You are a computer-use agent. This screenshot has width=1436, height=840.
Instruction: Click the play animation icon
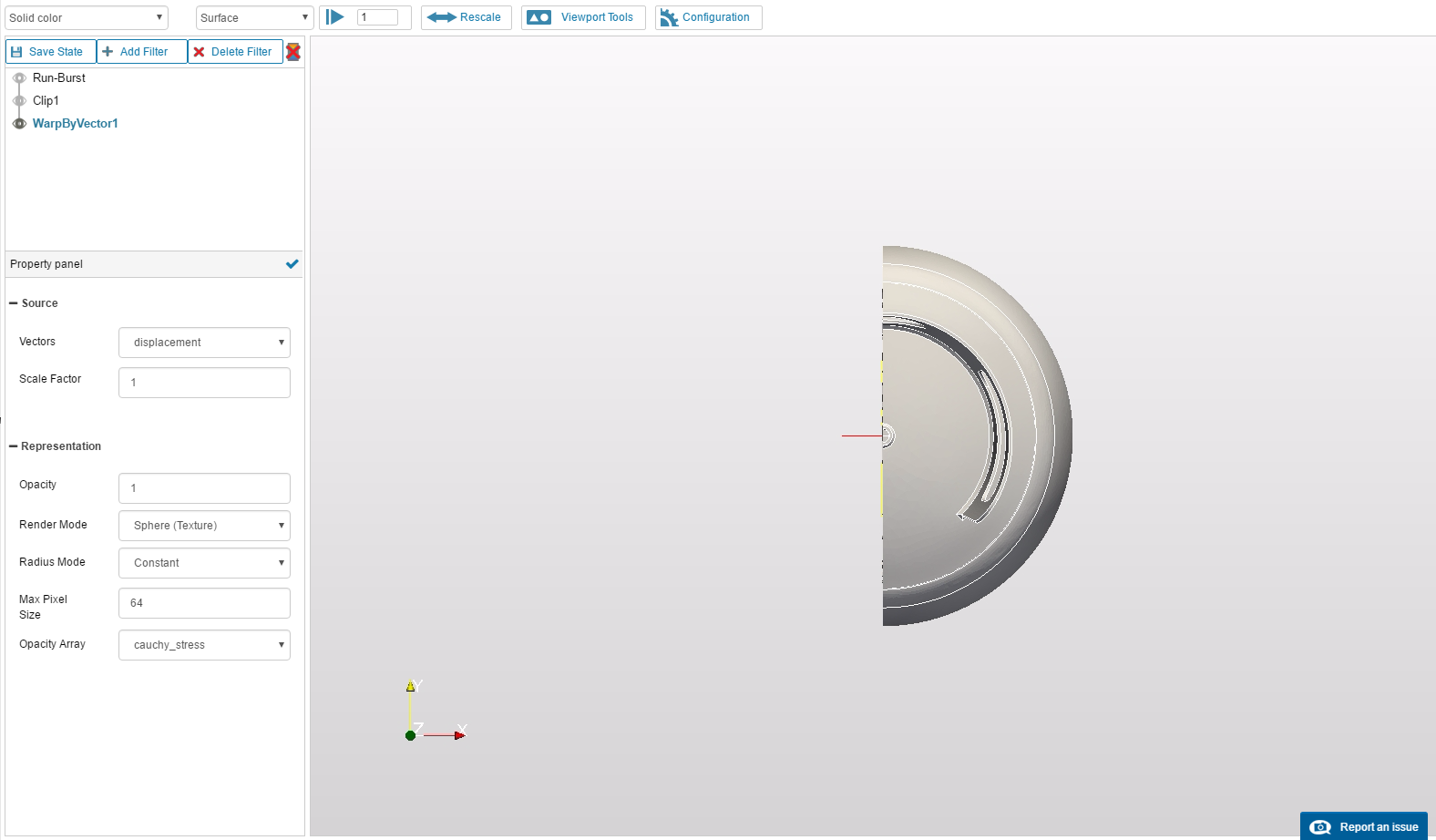click(335, 17)
